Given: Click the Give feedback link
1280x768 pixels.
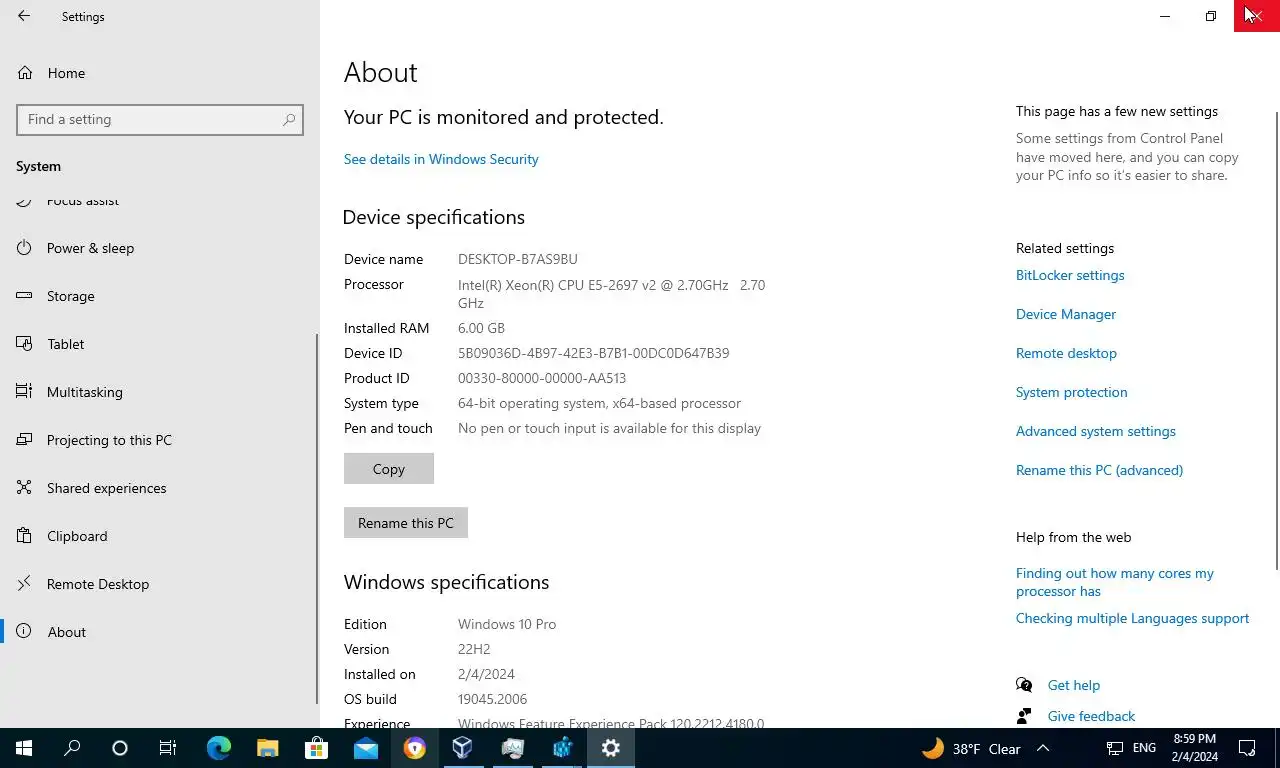Looking at the screenshot, I should [x=1091, y=716].
